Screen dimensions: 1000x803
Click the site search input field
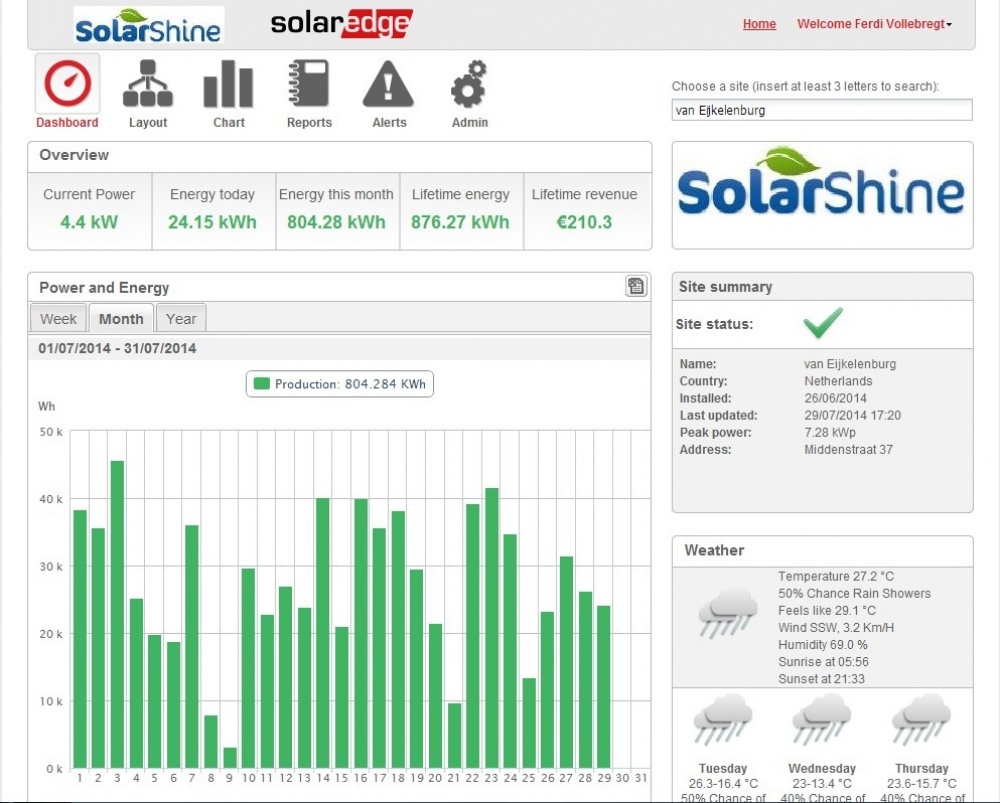821,111
